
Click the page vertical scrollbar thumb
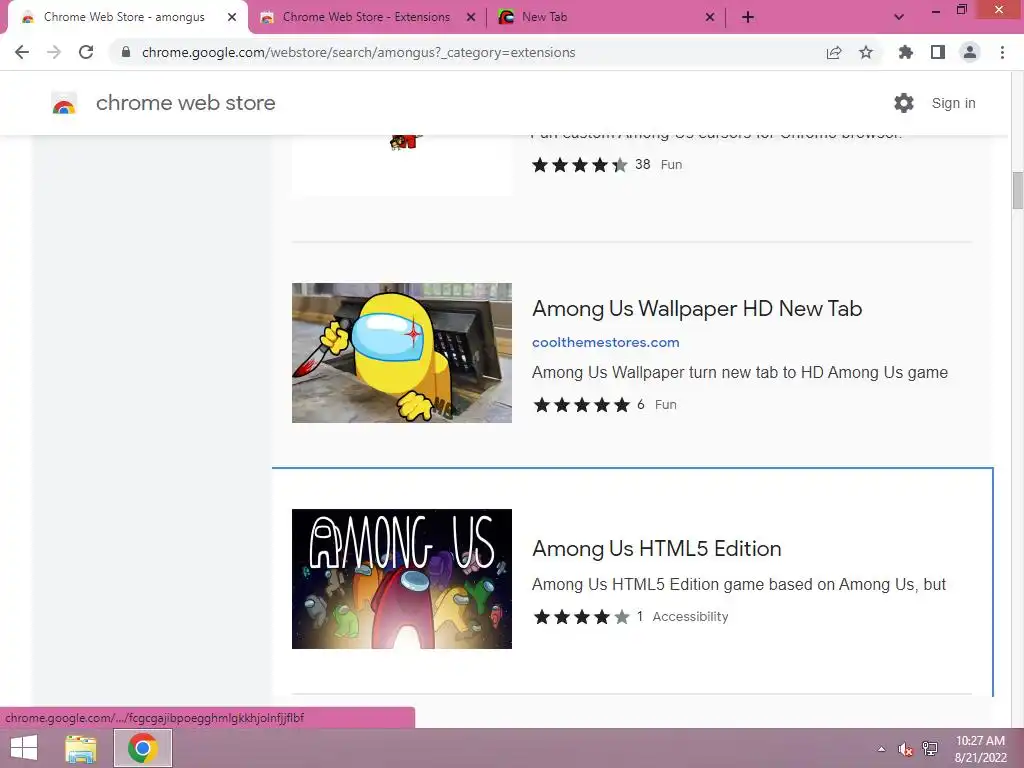pyautogui.click(x=1017, y=191)
